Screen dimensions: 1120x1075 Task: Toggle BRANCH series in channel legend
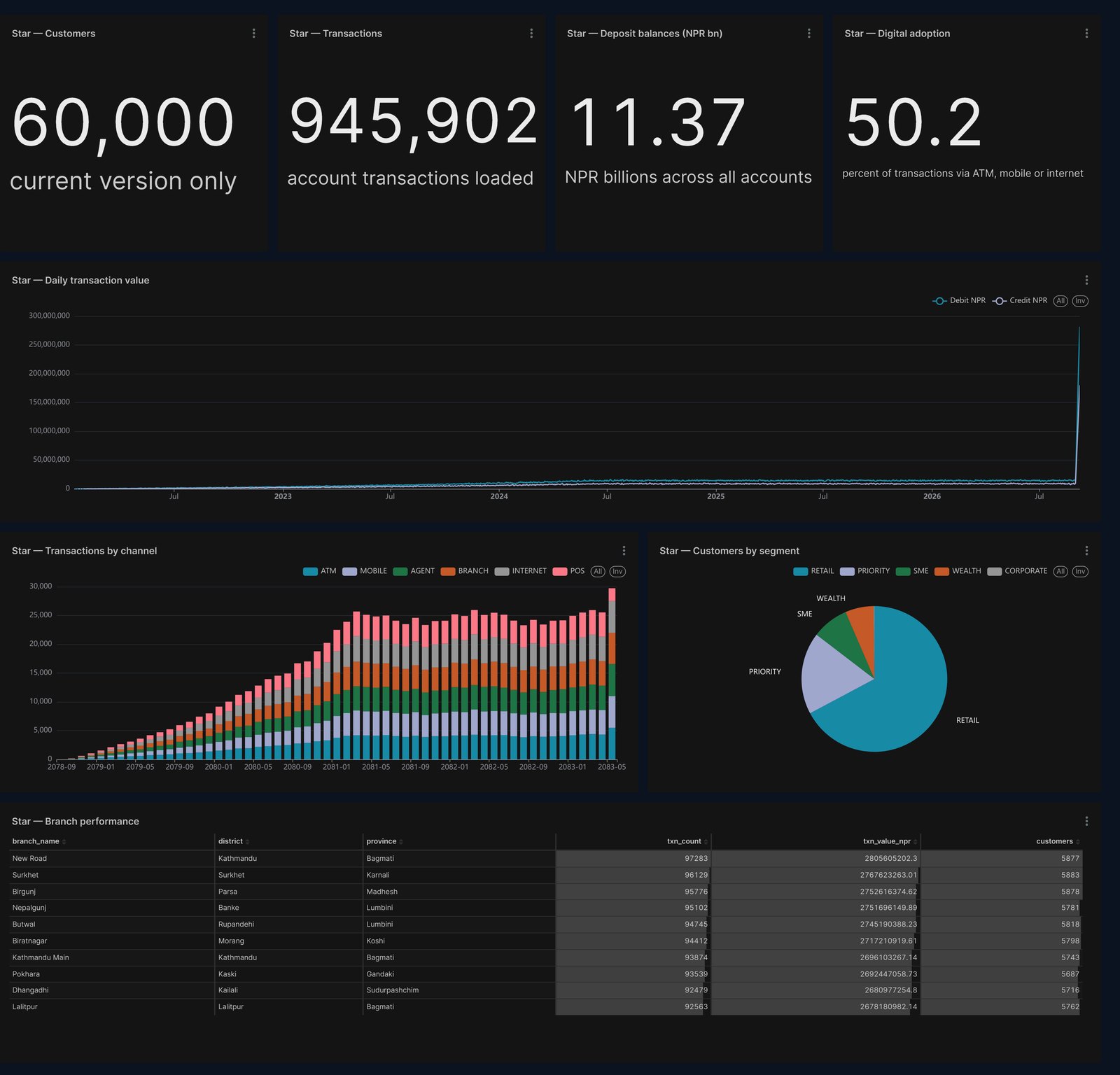click(464, 571)
